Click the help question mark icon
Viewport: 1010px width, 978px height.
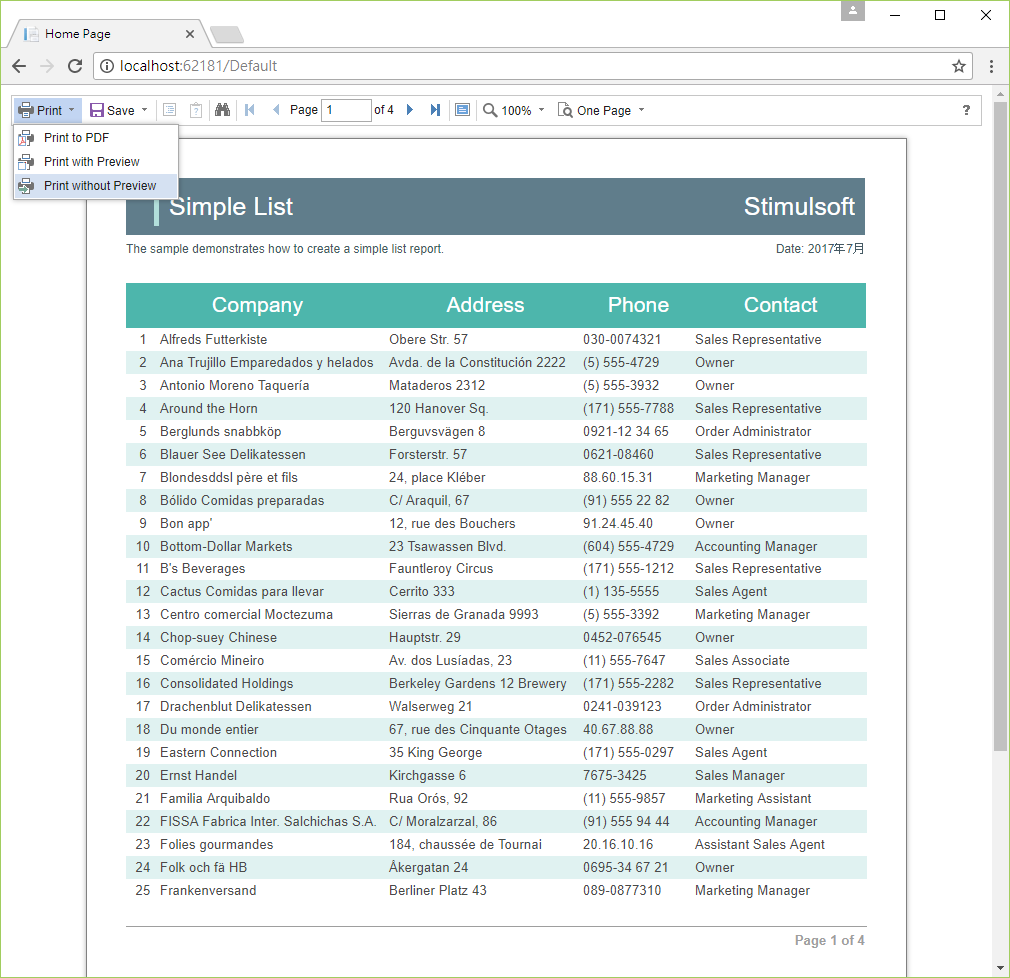pyautogui.click(x=966, y=110)
